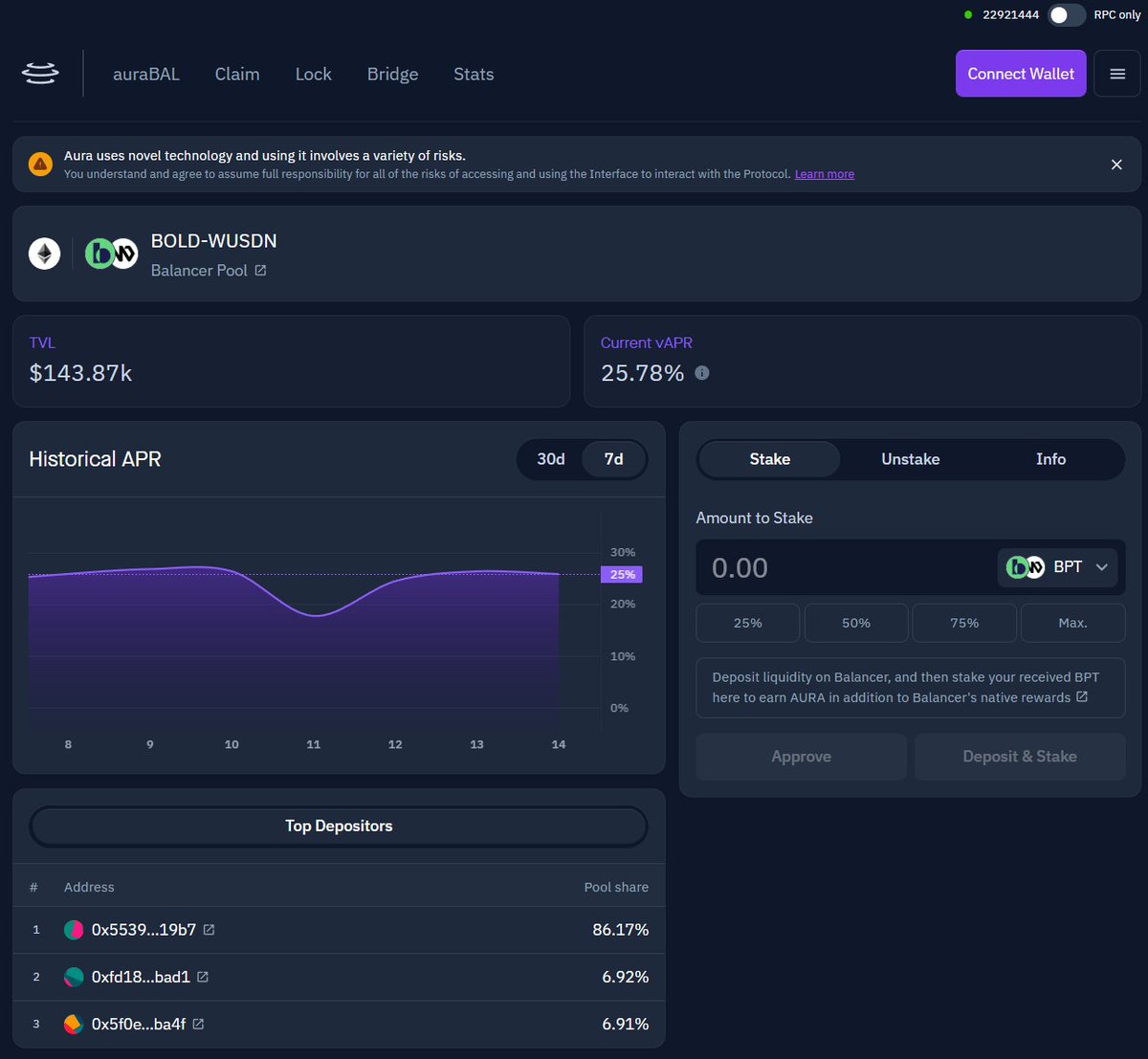Viewport: 1148px width, 1059px height.
Task: Select the Top Depositors tab
Action: 339,827
